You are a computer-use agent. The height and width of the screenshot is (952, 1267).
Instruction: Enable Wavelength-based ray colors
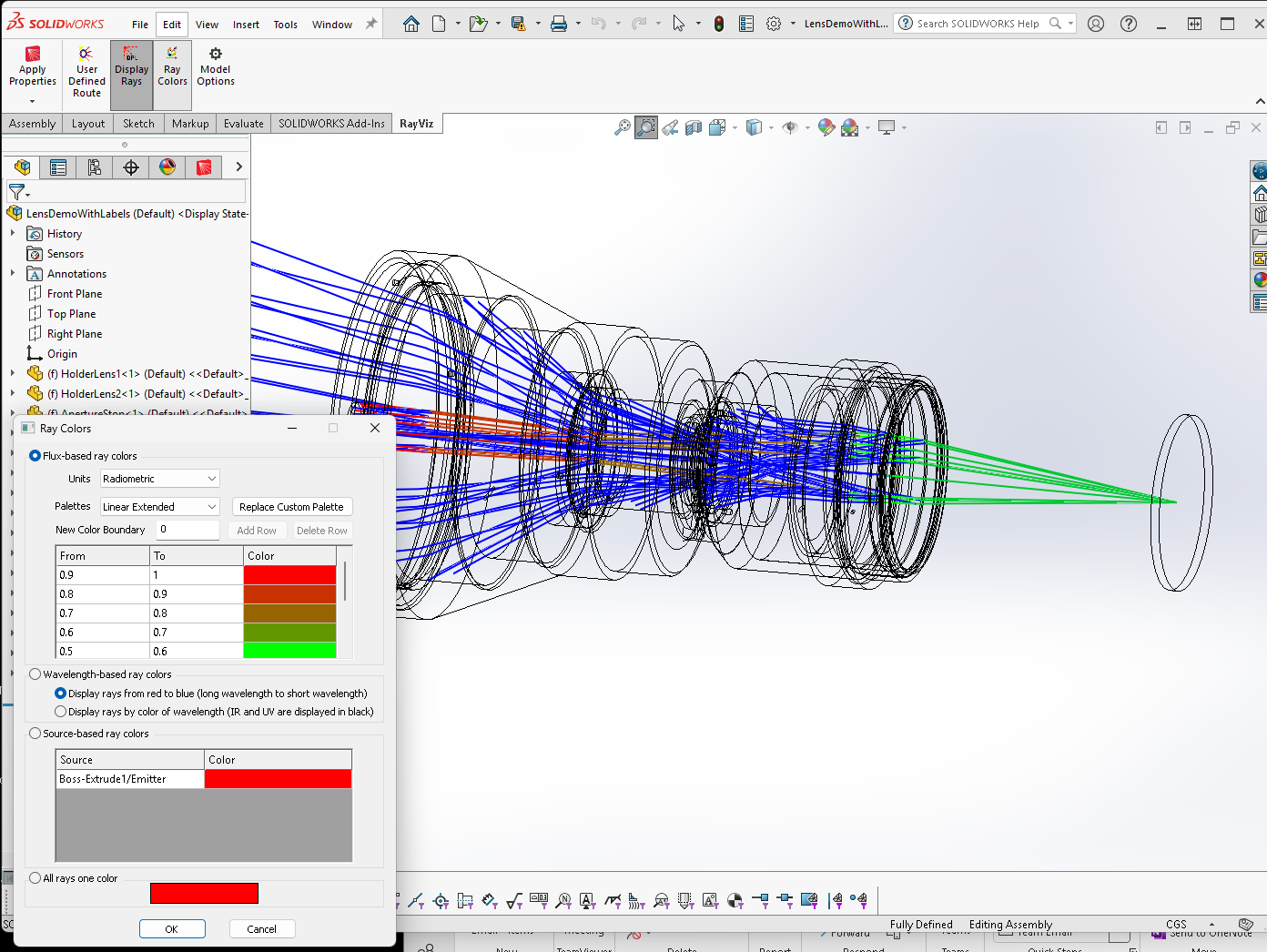(x=35, y=673)
